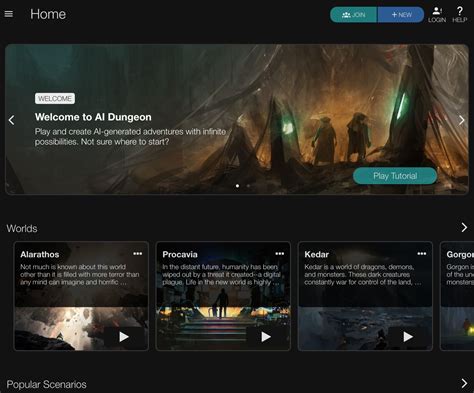Play the Procavia world
474x393 pixels.
[266, 337]
